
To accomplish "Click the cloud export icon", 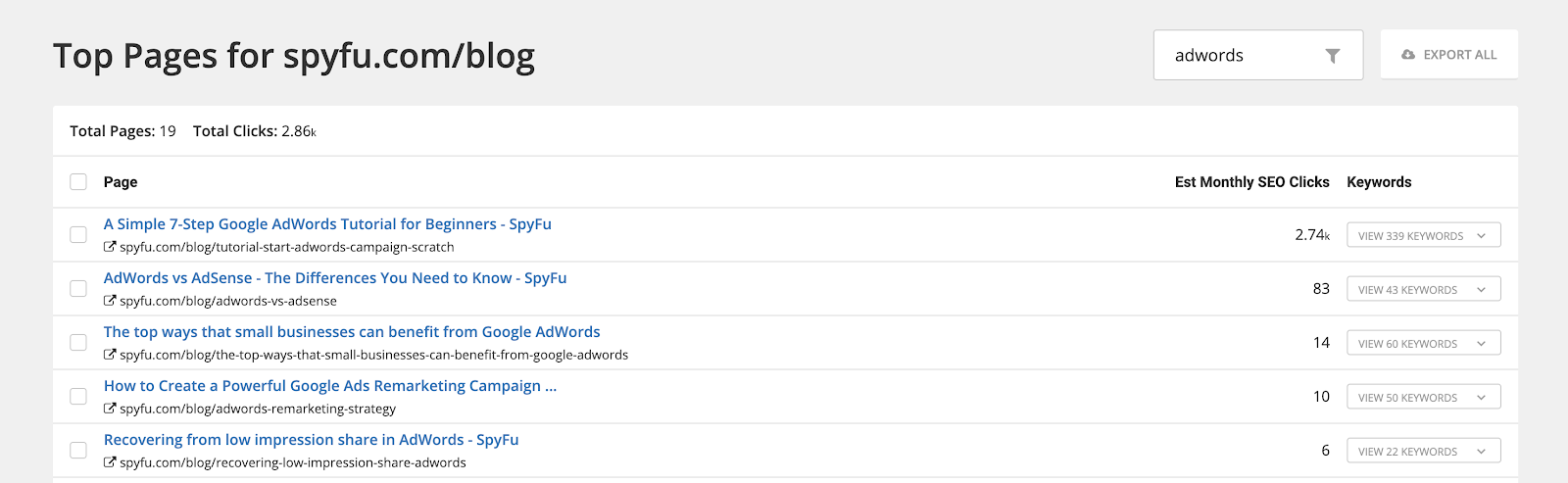I will click(x=1408, y=55).
